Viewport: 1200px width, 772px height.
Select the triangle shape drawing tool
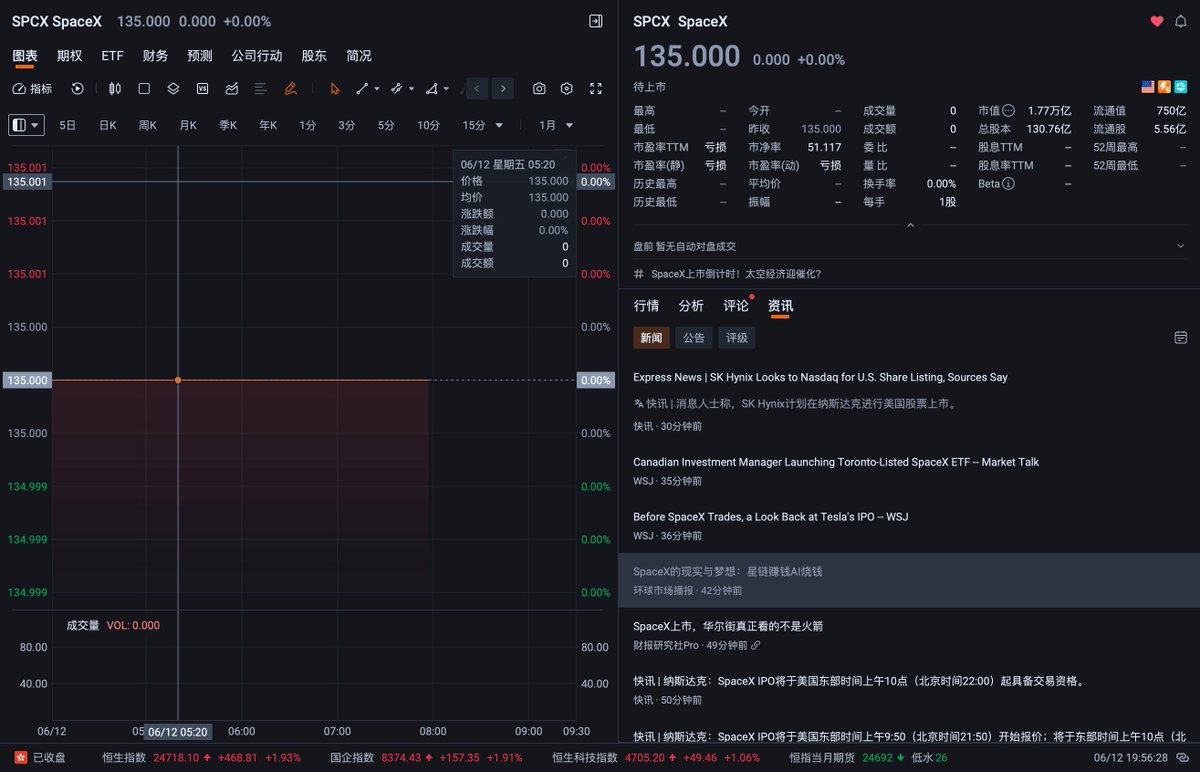(431, 89)
